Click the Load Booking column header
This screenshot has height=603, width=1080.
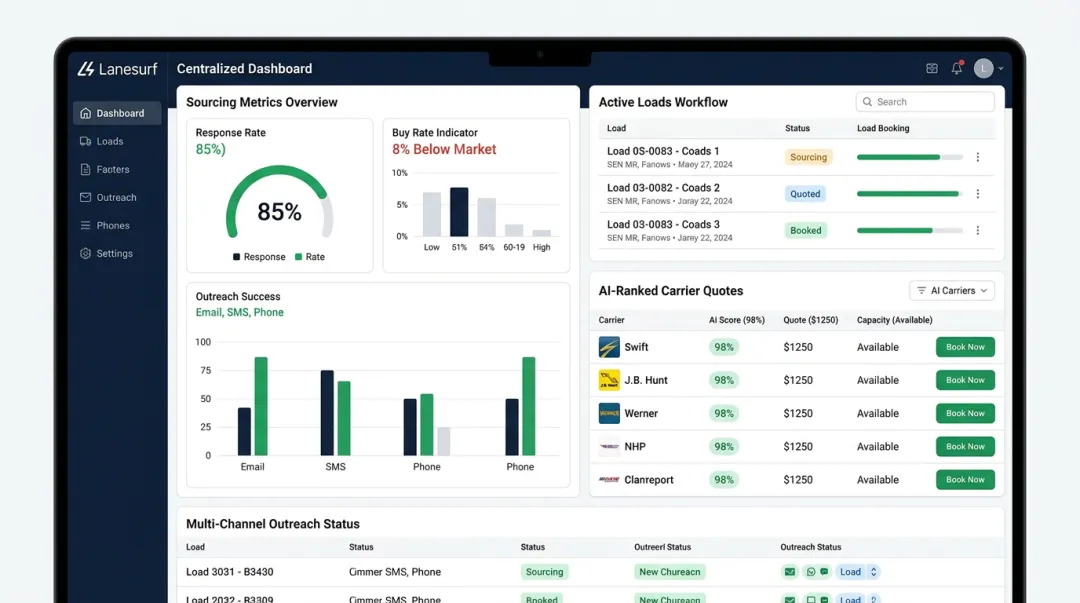[x=883, y=128]
